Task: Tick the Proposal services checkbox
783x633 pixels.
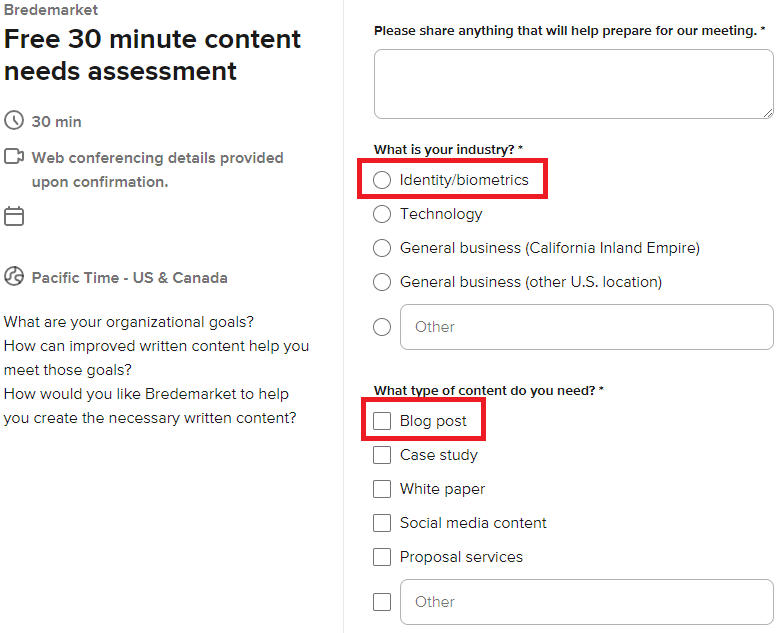Action: pyautogui.click(x=382, y=557)
